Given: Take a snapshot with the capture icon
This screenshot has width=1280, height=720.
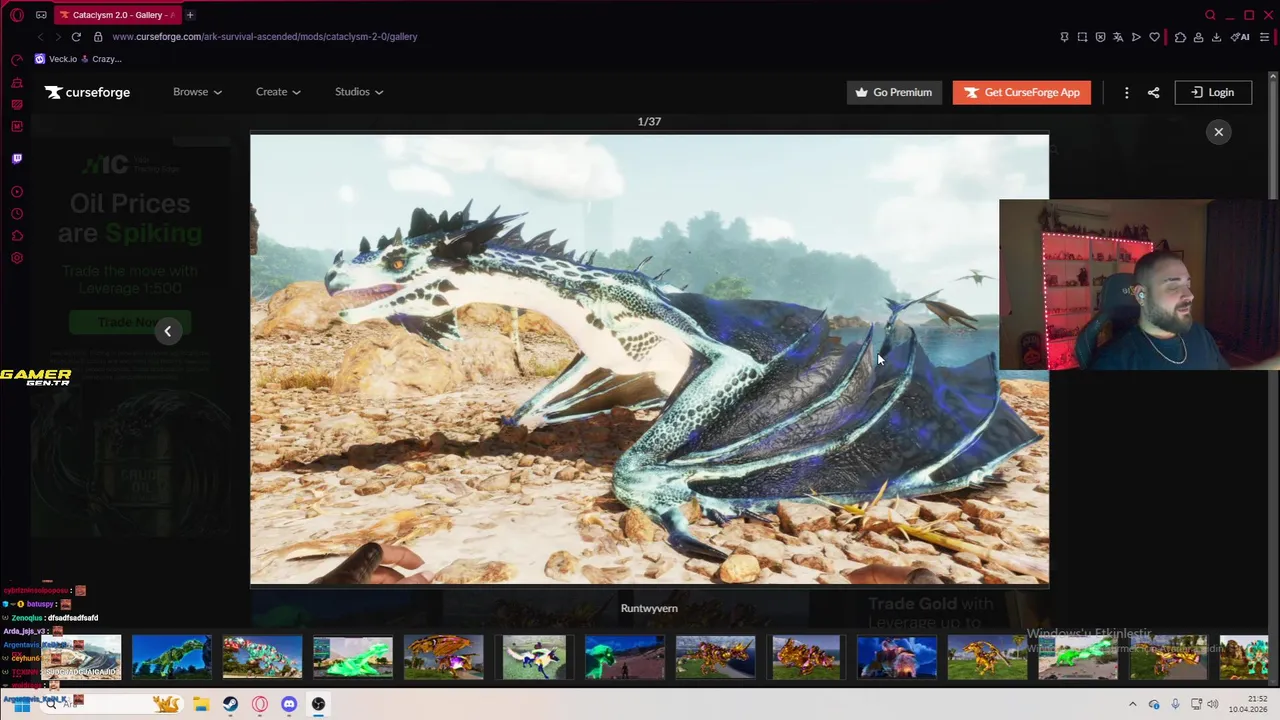Looking at the screenshot, I should pos(1082,37).
